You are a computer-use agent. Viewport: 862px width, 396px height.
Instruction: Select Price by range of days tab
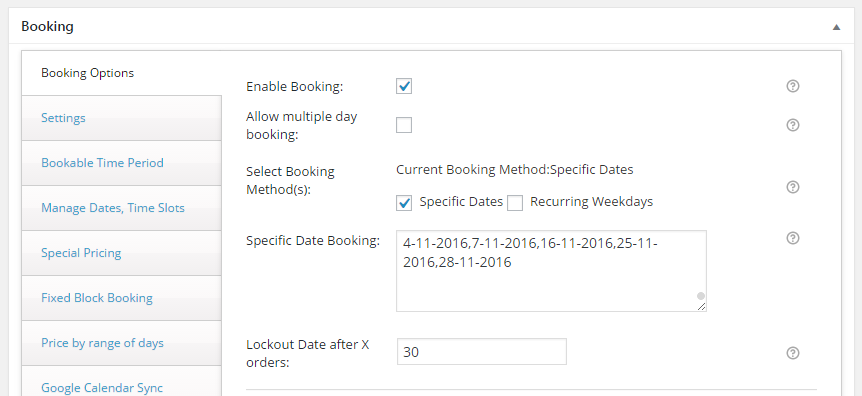point(121,343)
